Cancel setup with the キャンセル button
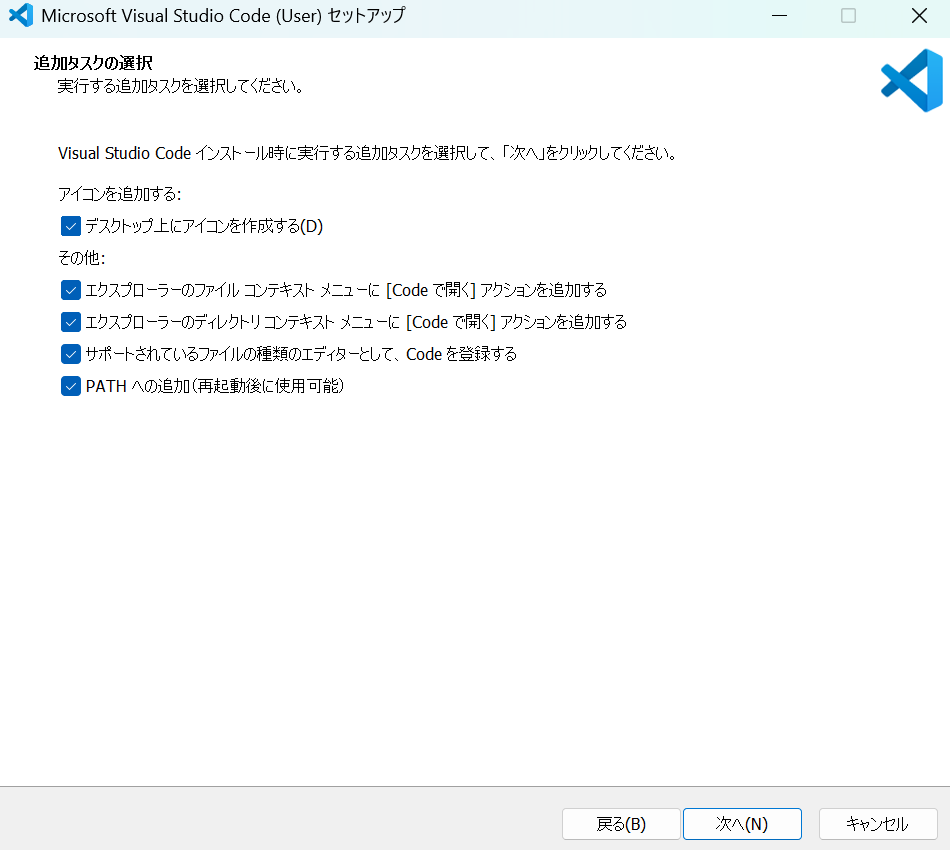The width and height of the screenshot is (950, 850). click(x=878, y=824)
